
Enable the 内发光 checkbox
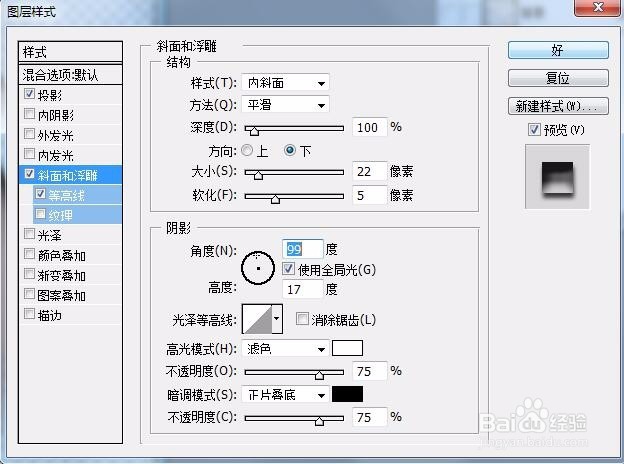pyautogui.click(x=29, y=154)
